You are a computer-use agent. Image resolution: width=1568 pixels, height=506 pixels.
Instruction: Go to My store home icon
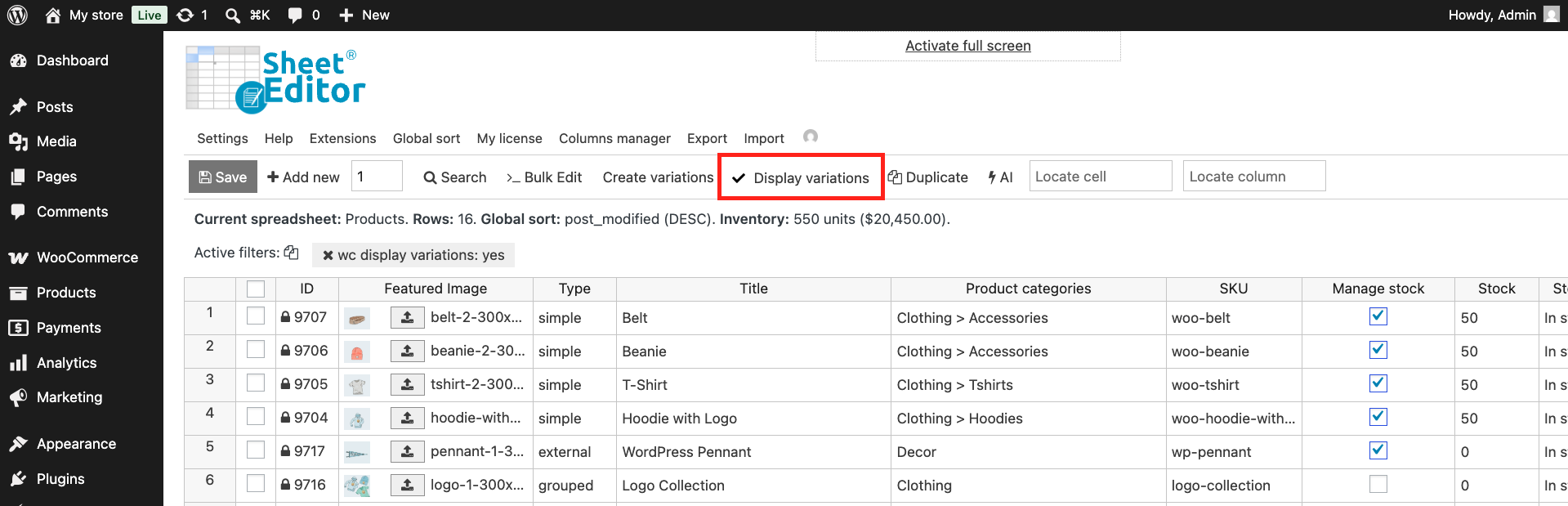tap(53, 15)
